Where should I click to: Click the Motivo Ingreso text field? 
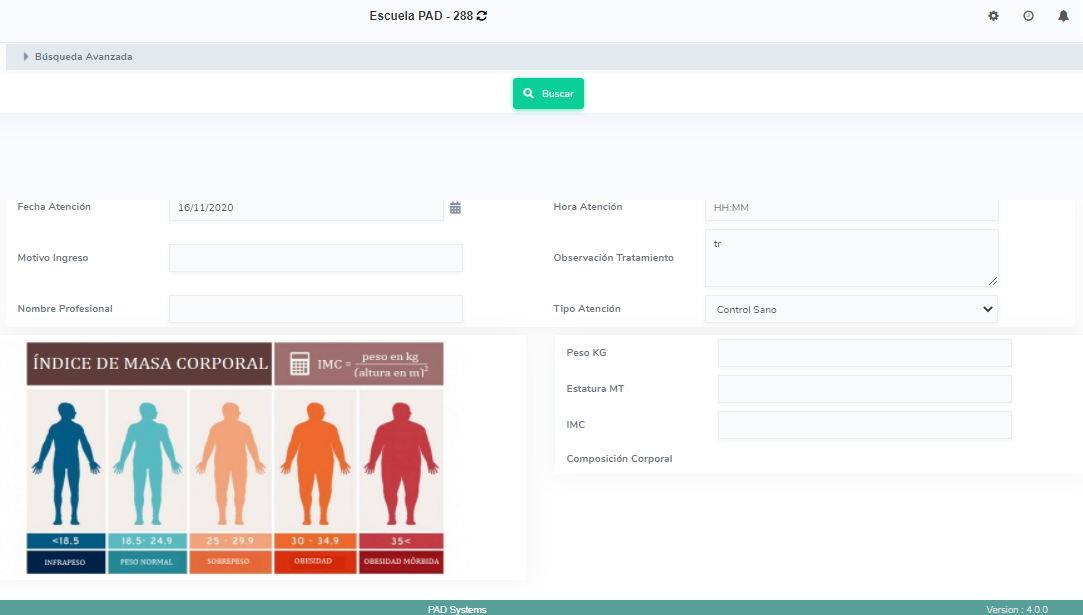[x=316, y=258]
